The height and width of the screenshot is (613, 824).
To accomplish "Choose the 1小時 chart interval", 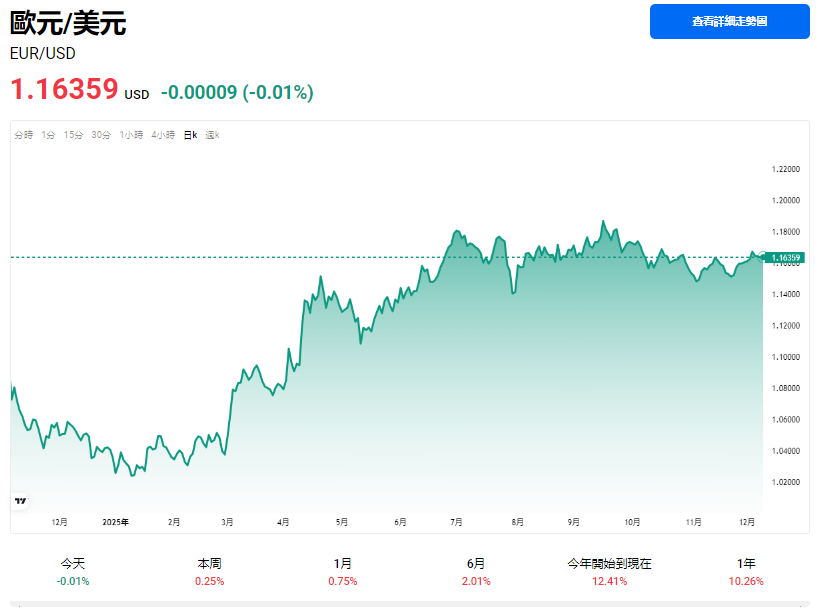I will pos(131,135).
